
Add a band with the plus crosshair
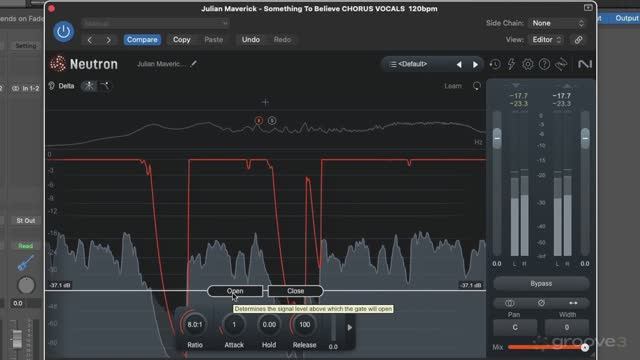tap(265, 102)
